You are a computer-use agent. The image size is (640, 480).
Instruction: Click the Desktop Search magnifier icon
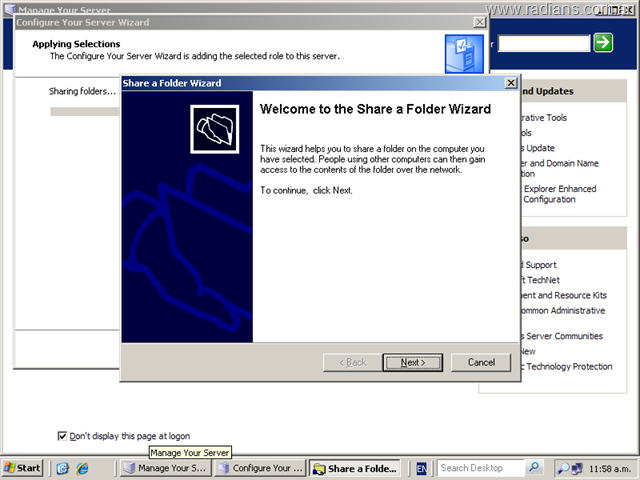(x=535, y=468)
